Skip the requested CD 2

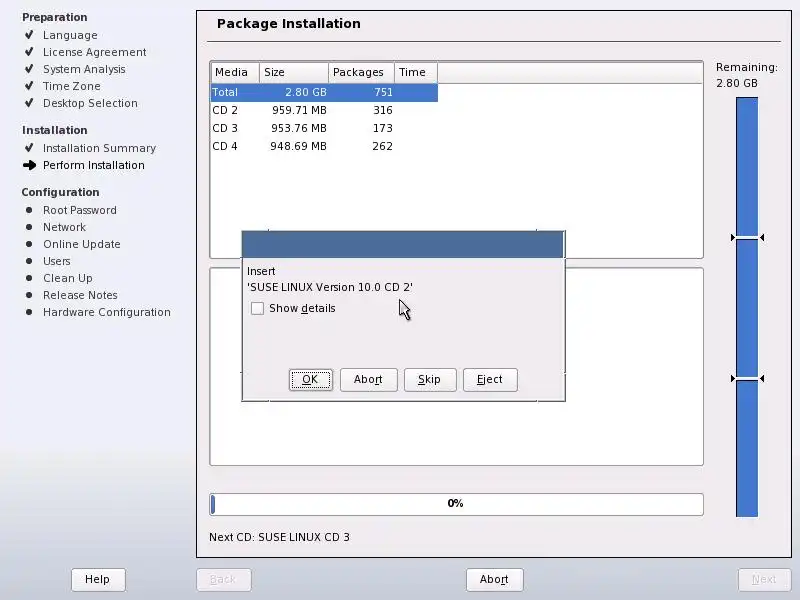pyautogui.click(x=430, y=380)
